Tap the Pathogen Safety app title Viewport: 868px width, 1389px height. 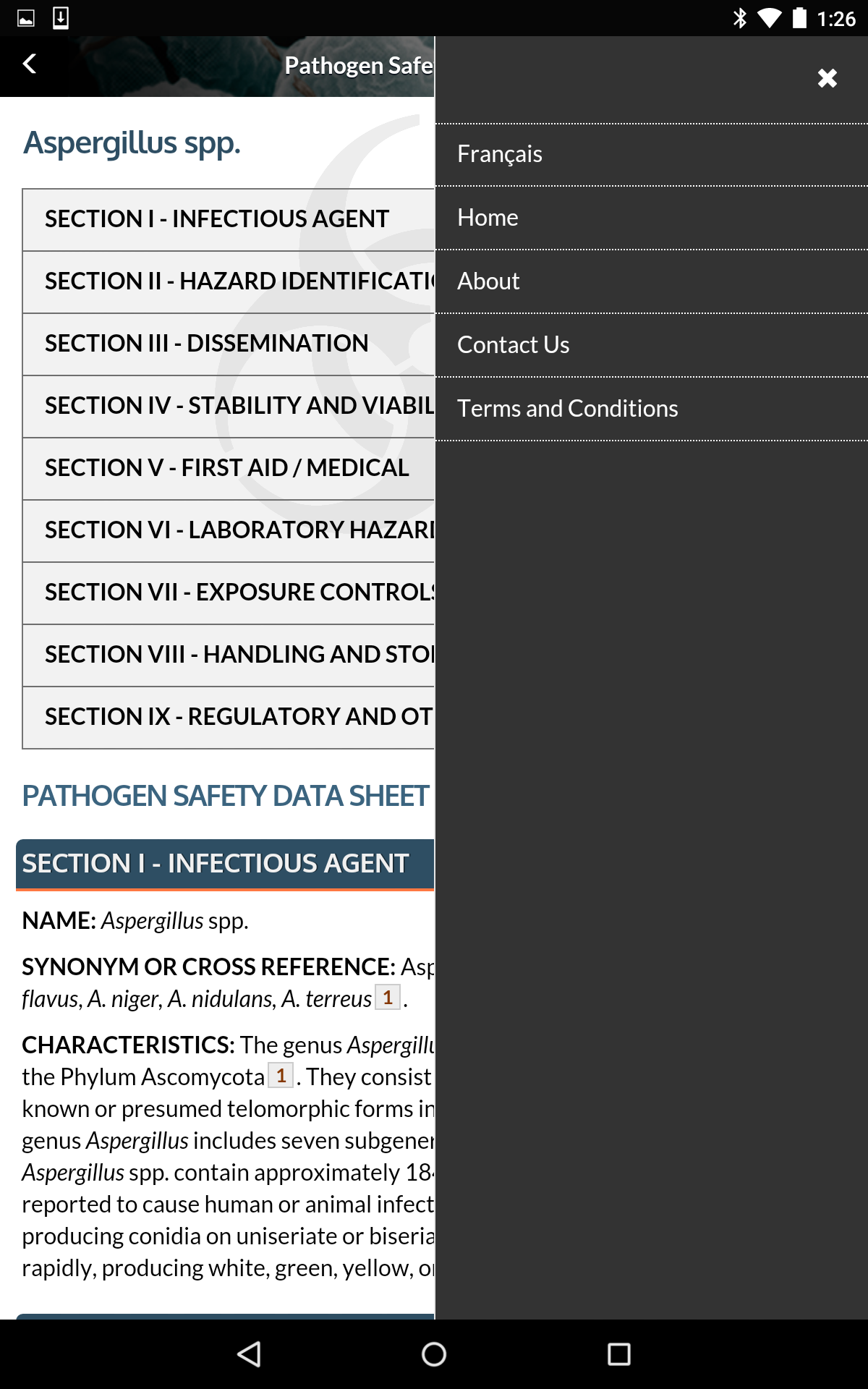(359, 66)
